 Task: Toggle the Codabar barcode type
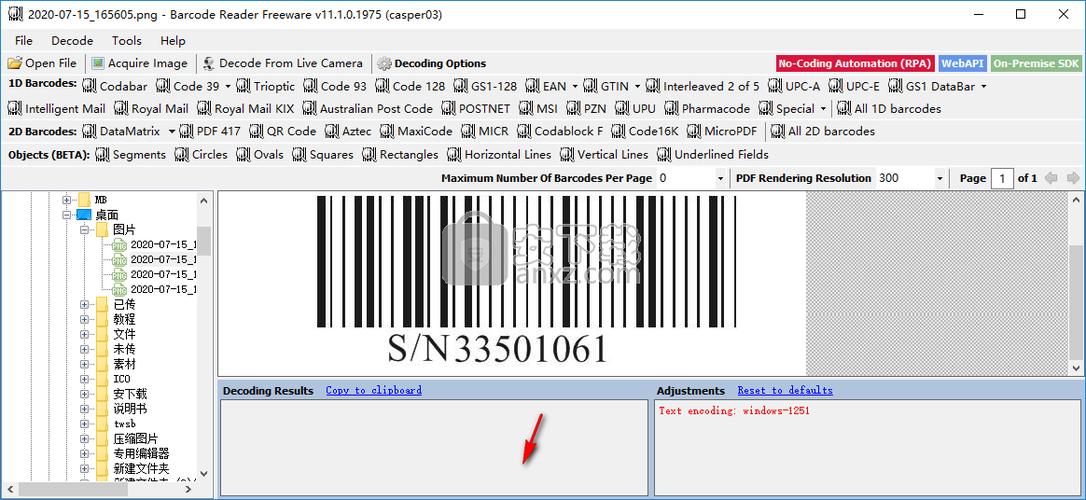[115, 87]
